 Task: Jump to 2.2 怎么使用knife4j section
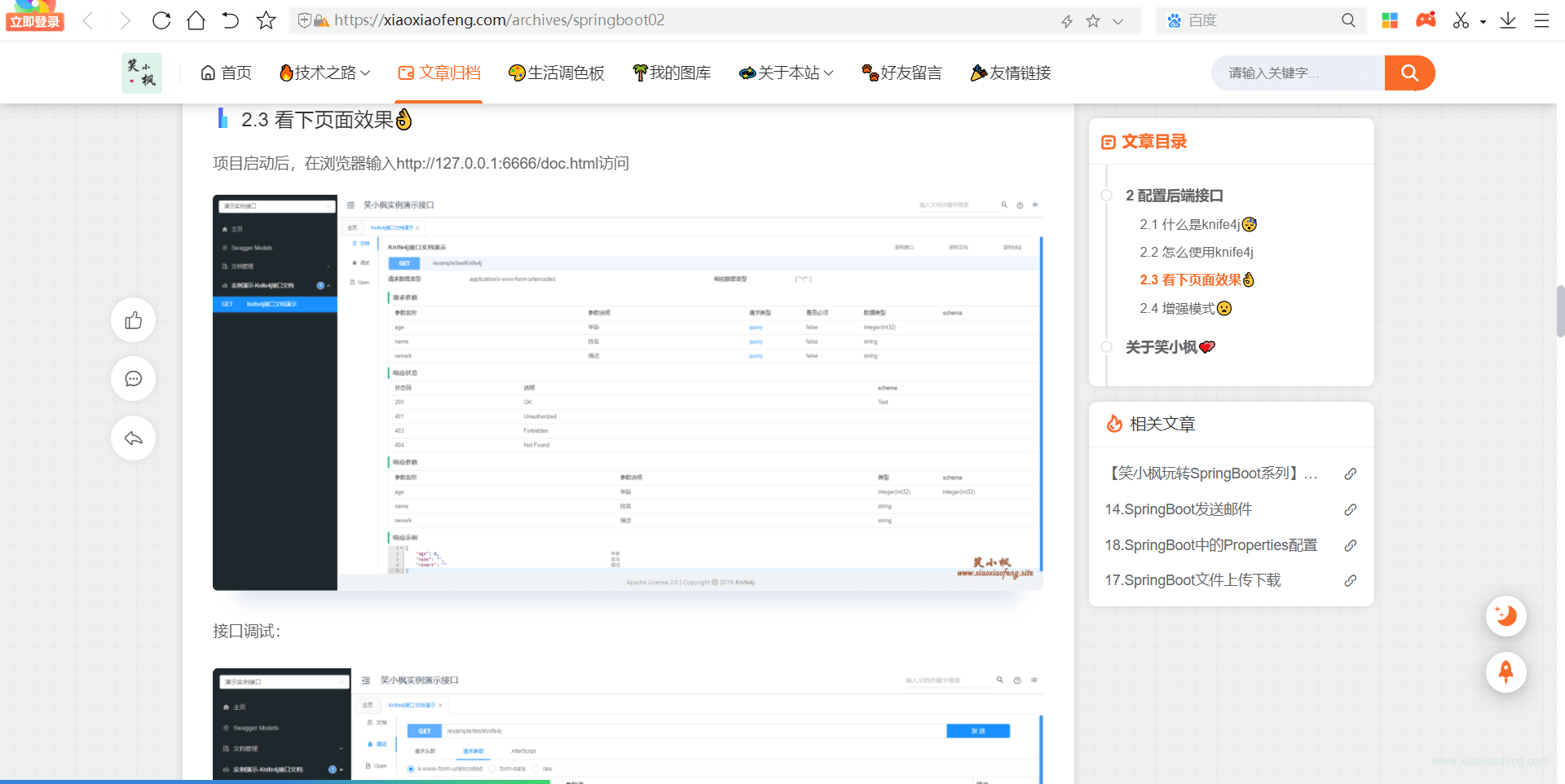click(x=1197, y=252)
